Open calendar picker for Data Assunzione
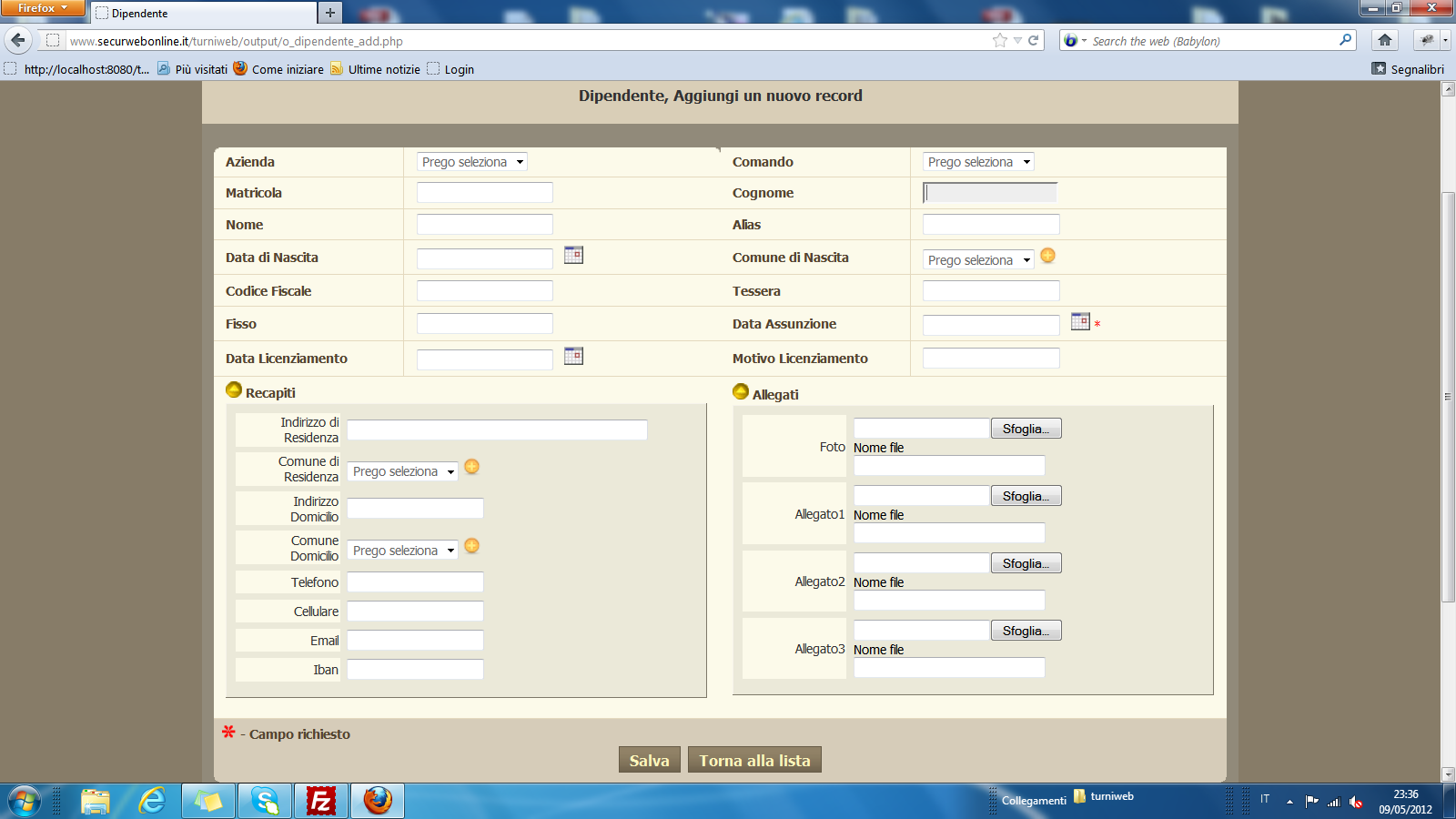Viewport: 1456px width, 819px height. tap(1080, 321)
